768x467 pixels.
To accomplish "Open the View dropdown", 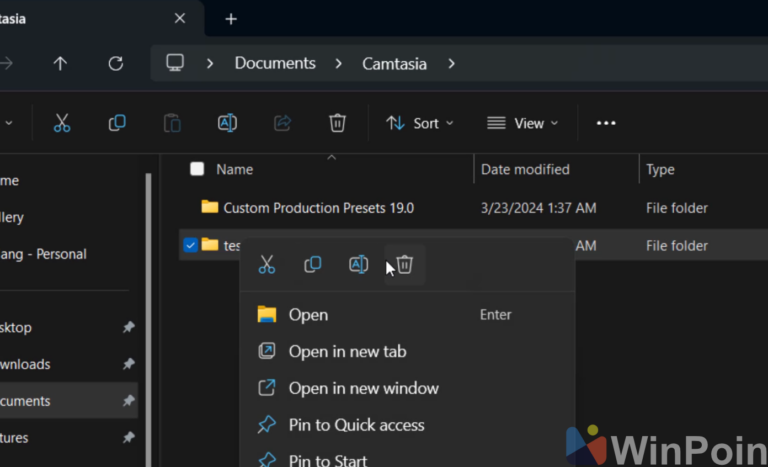I will [x=522, y=123].
